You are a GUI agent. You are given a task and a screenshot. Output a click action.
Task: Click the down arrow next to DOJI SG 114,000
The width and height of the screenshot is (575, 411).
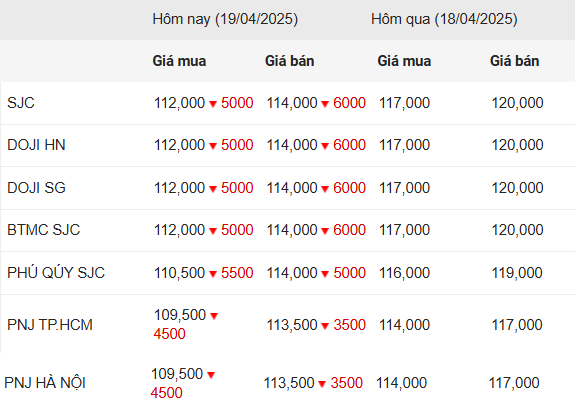pyautogui.click(x=325, y=189)
